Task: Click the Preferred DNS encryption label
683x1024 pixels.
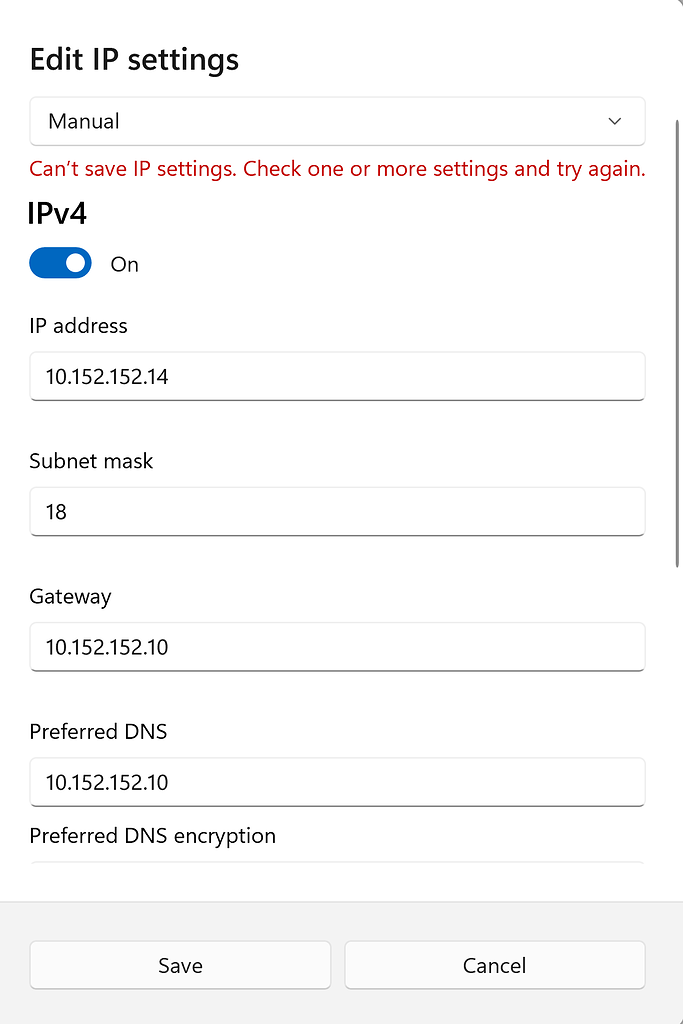Action: (x=152, y=836)
